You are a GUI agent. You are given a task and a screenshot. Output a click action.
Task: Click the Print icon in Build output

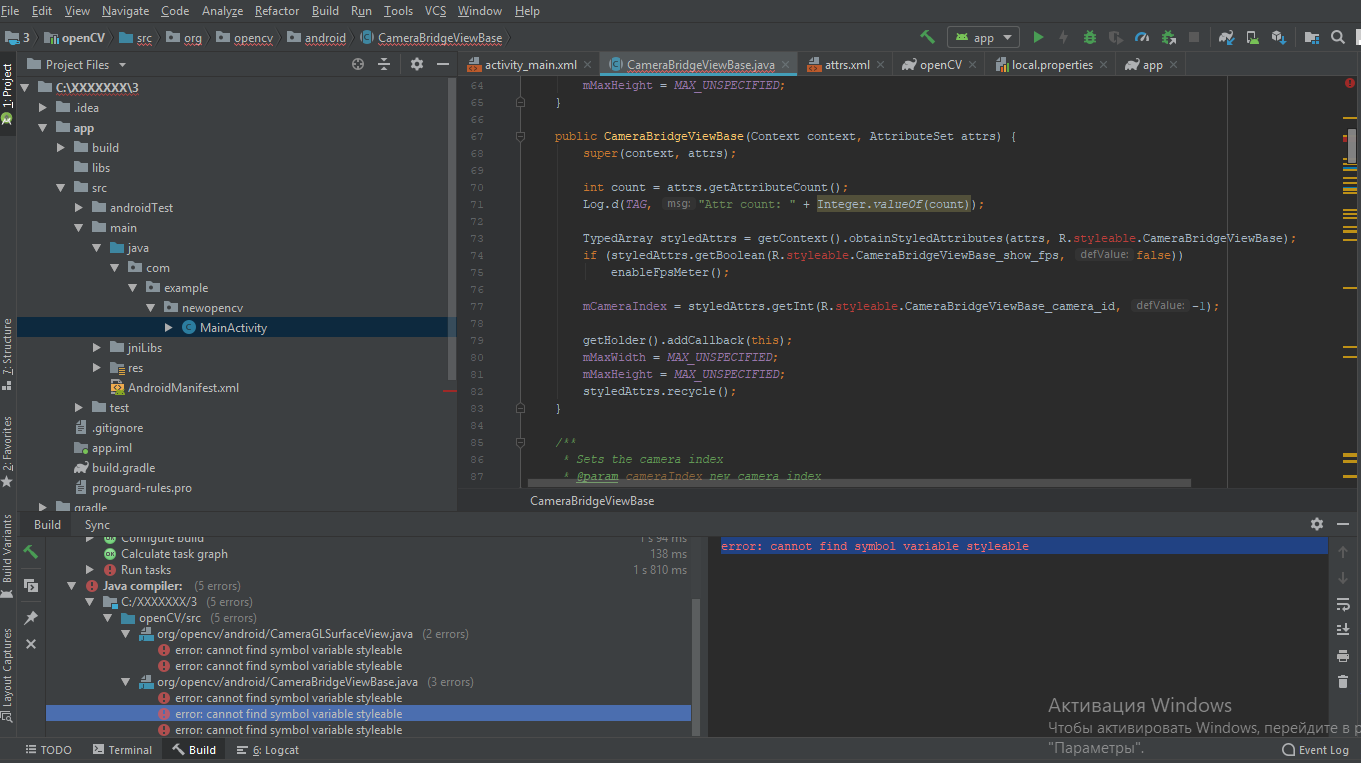tap(1343, 656)
